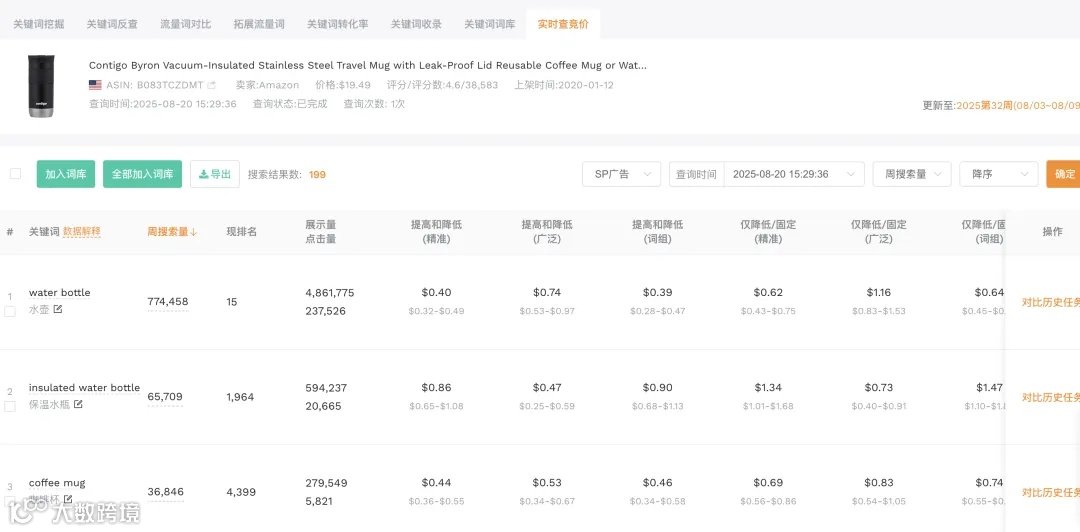Switch to 关键词反查 tab
Screen dimensions: 1080x532
[112, 24]
